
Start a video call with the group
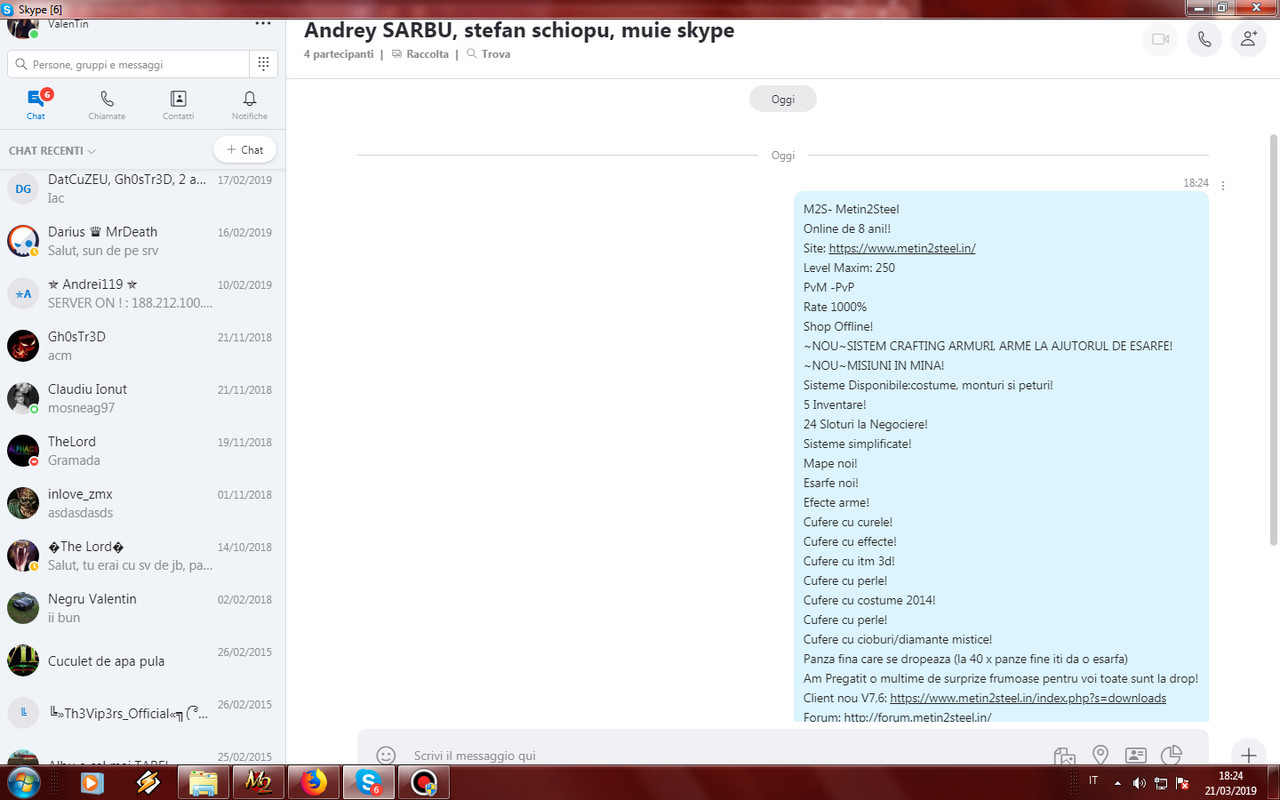click(x=1160, y=39)
